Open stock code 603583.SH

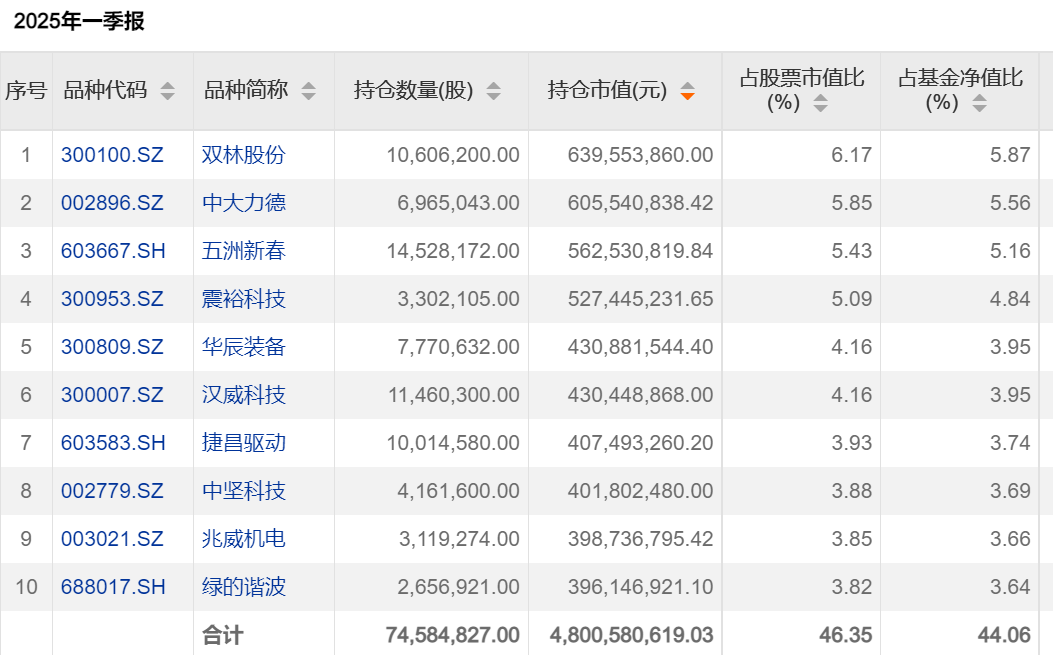coord(113,443)
